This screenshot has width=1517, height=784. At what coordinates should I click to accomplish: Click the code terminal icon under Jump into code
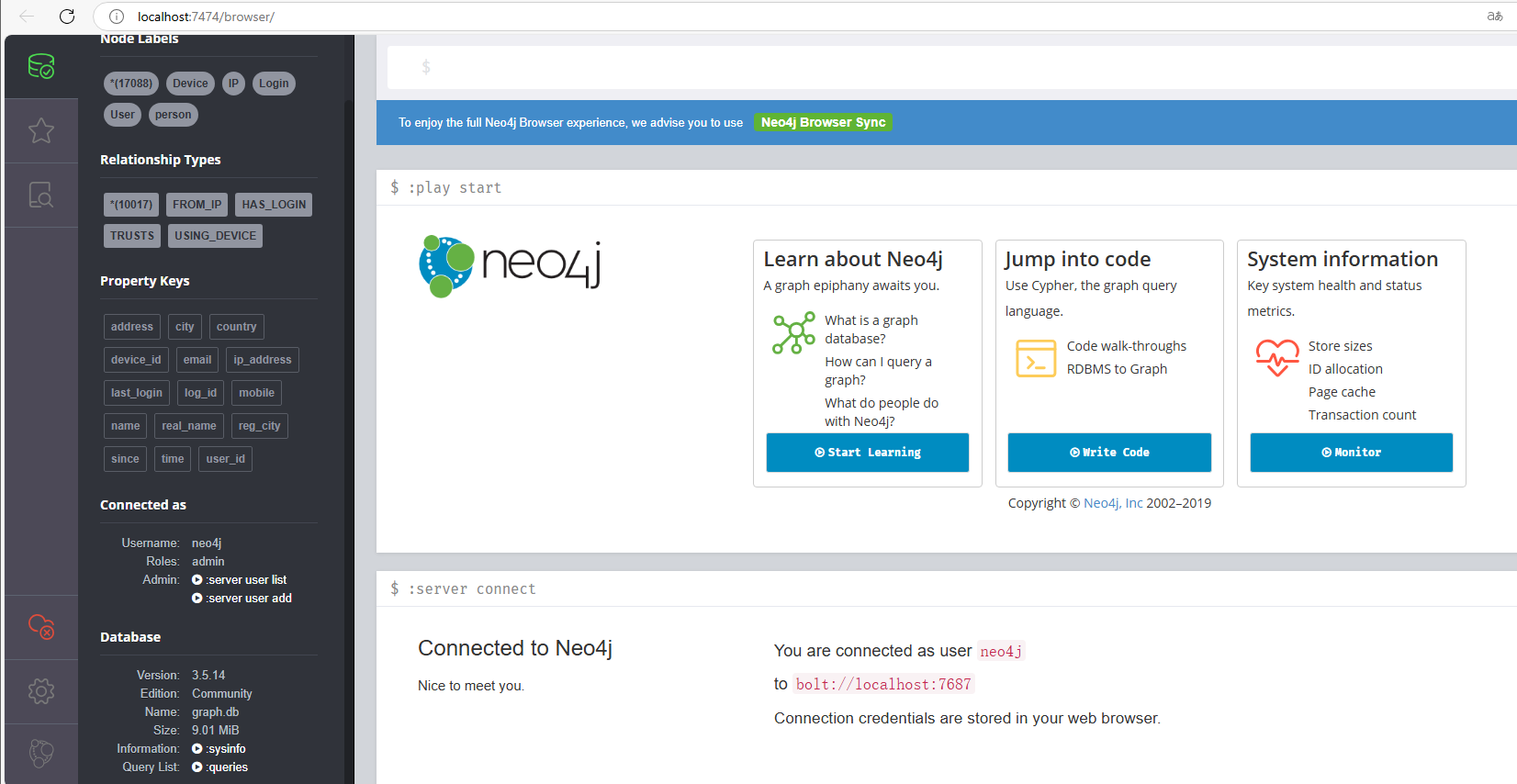click(1036, 359)
